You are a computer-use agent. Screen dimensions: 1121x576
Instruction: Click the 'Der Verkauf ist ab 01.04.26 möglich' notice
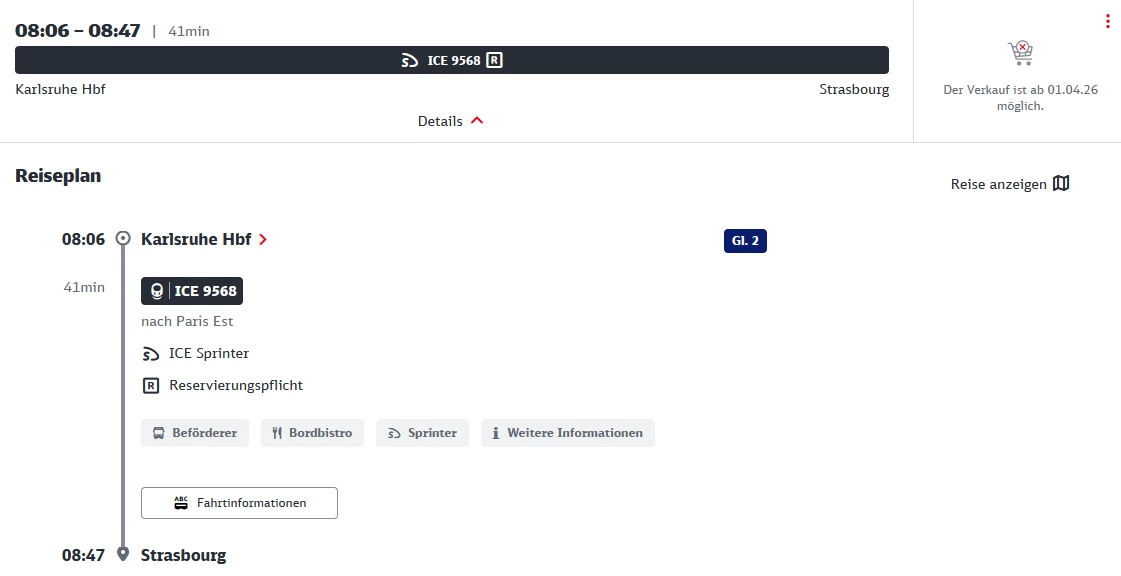1020,98
